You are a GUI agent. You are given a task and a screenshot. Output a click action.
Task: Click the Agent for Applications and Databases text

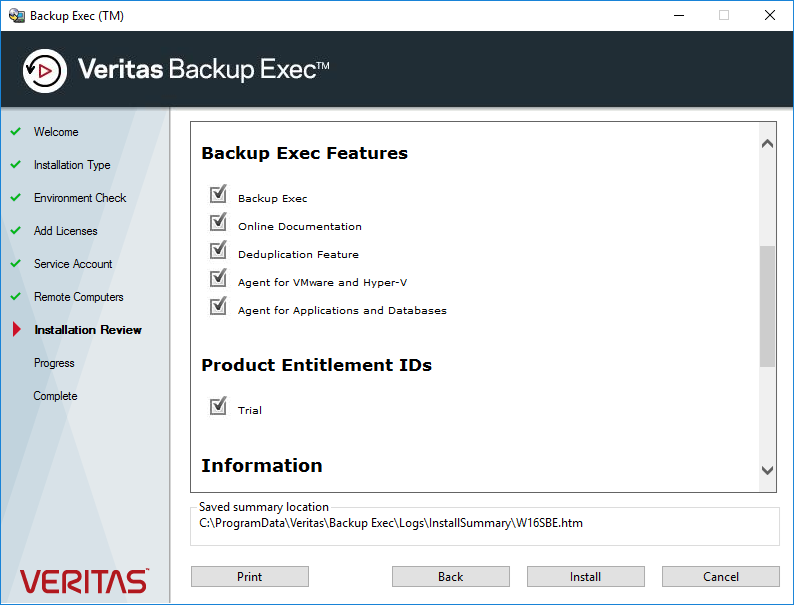(342, 310)
